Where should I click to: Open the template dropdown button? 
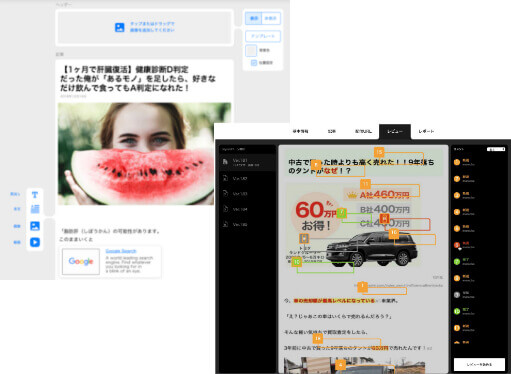263,36
